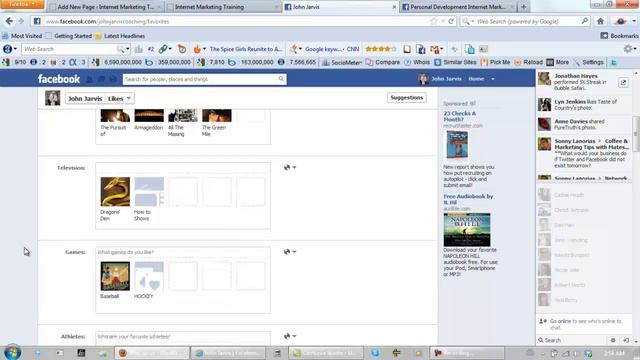Click the hide sidebar icon in chat footer
This screenshot has width=640, height=360.
click(626, 340)
